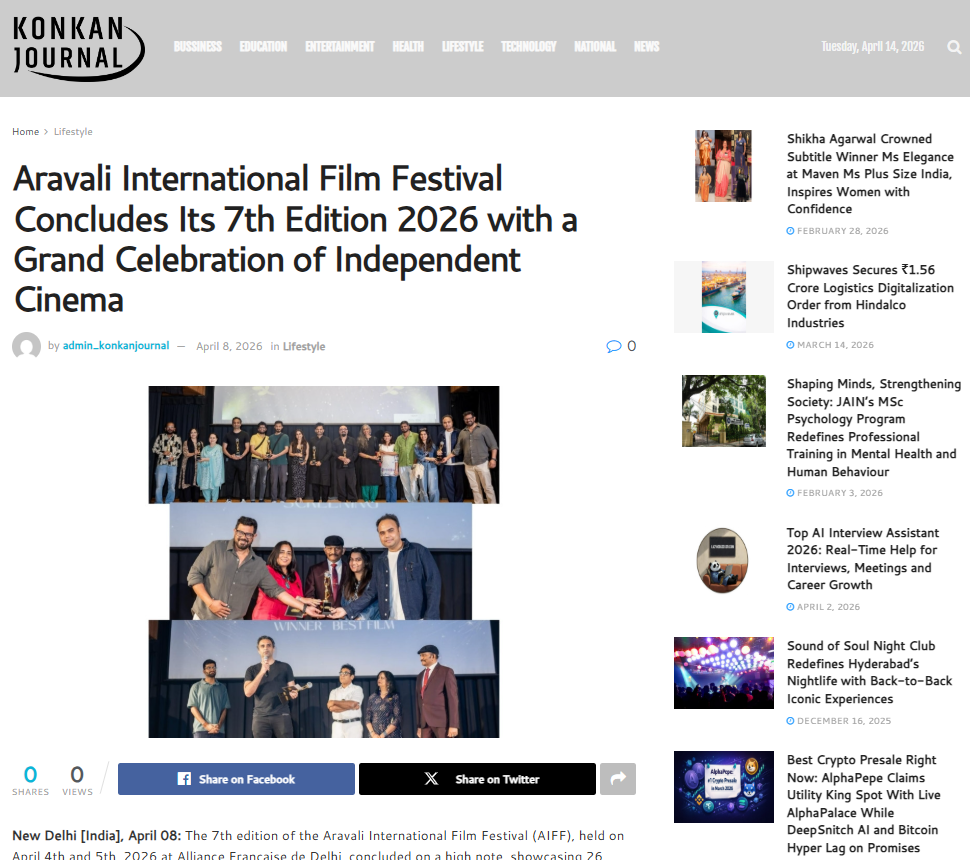
Task: Click the film festival featured image
Action: click(x=324, y=561)
